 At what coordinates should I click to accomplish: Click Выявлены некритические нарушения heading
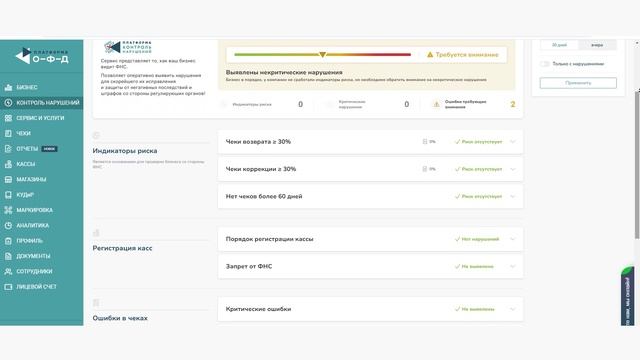pyautogui.click(x=284, y=72)
